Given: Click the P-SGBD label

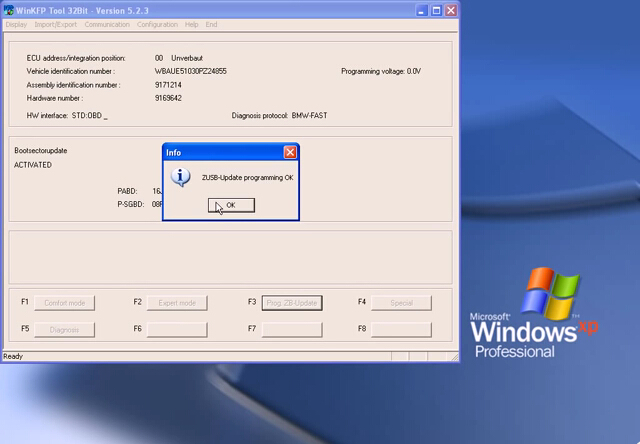Looking at the screenshot, I should [131, 204].
